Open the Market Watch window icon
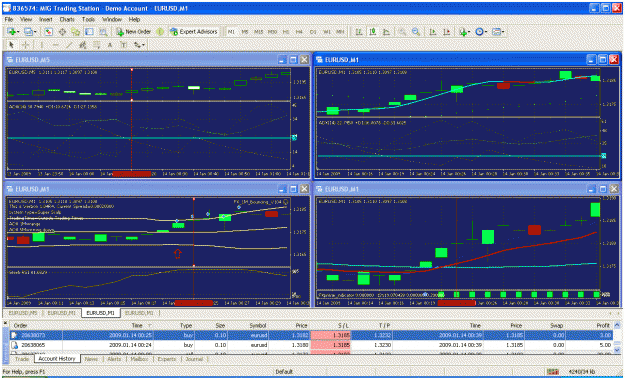 (49, 32)
